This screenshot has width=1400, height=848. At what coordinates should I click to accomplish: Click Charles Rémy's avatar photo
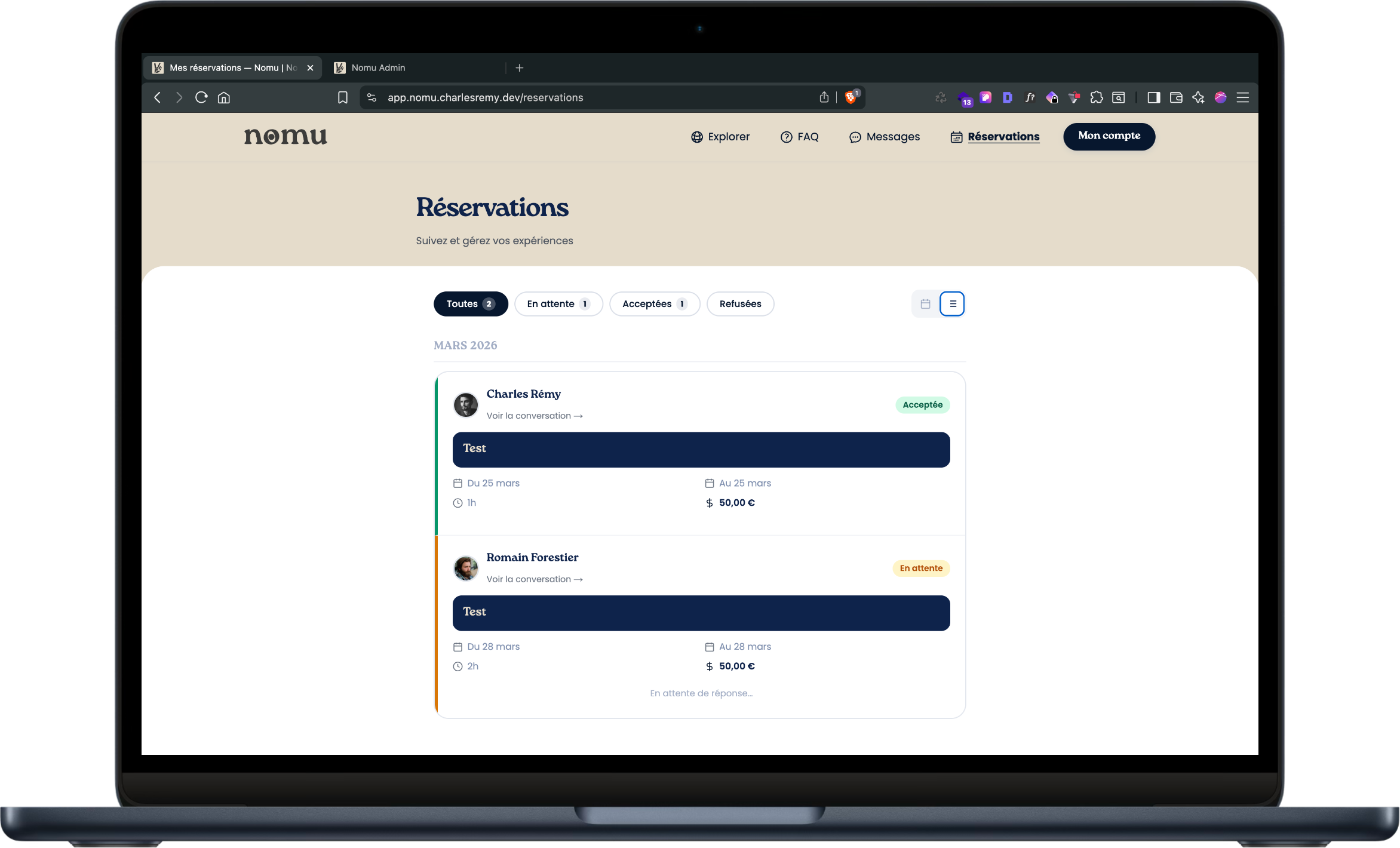pos(466,405)
